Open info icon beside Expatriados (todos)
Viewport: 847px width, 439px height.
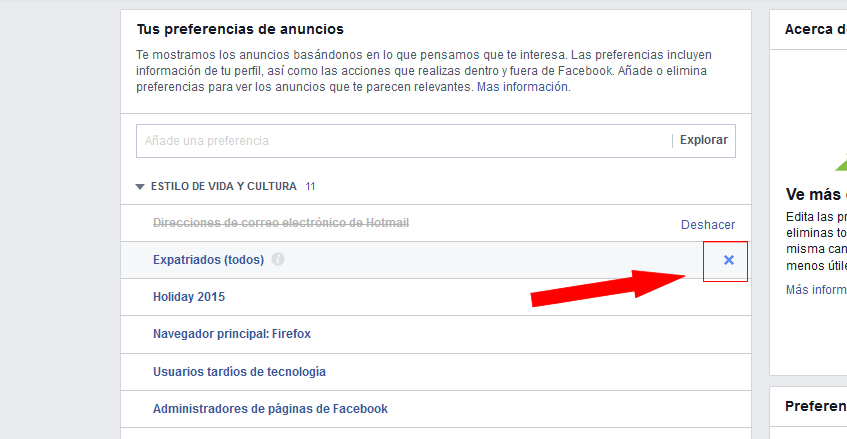278,259
